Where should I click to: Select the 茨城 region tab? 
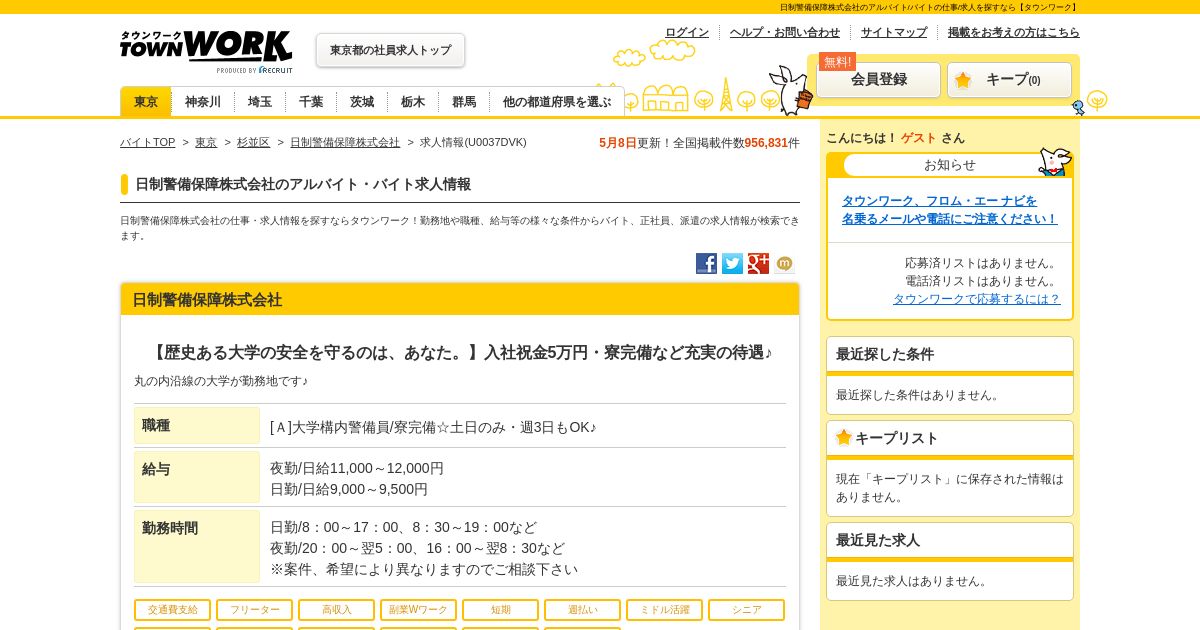(x=362, y=102)
